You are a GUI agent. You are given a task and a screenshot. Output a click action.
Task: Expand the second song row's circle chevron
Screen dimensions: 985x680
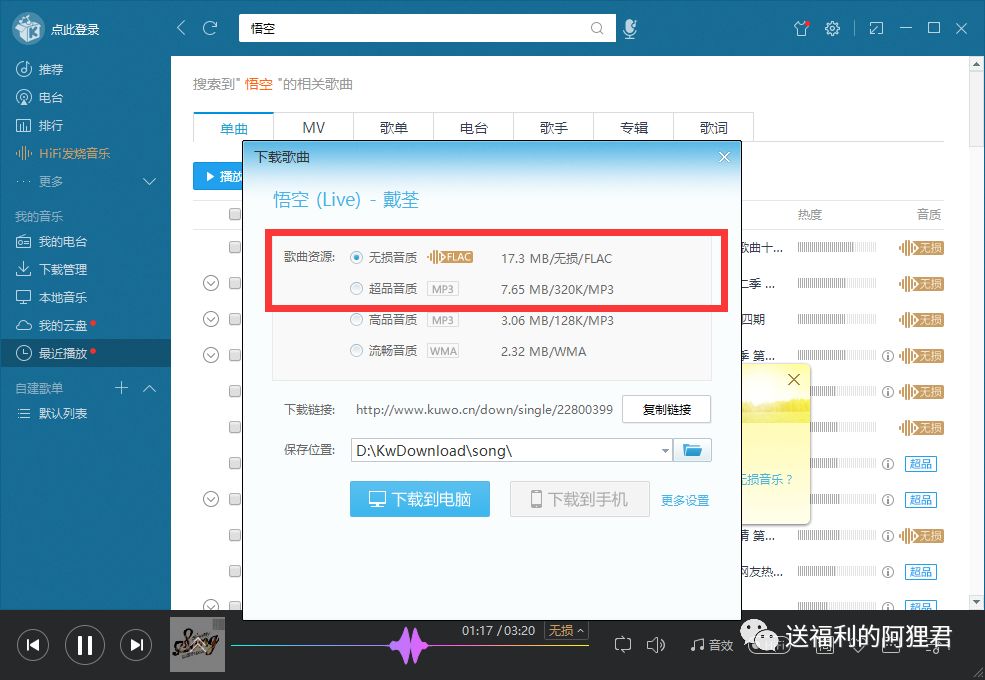click(211, 283)
